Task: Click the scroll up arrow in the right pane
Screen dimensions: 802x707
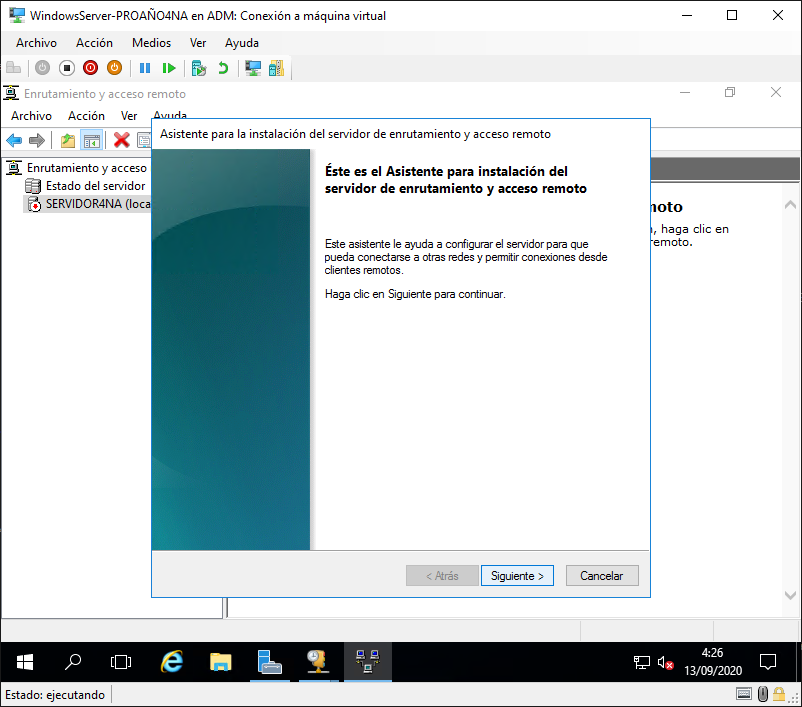Action: pyautogui.click(x=790, y=205)
